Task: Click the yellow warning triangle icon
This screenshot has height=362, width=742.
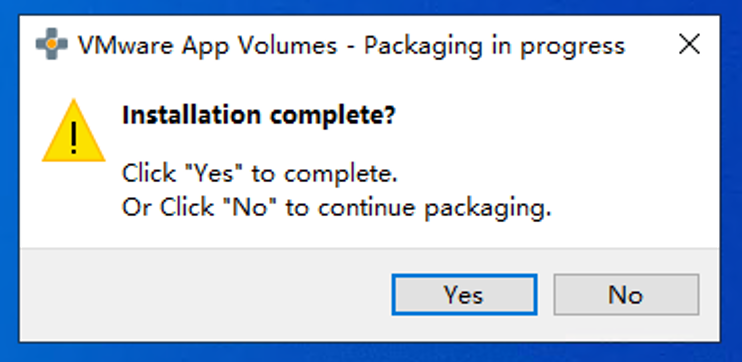Action: (x=74, y=131)
